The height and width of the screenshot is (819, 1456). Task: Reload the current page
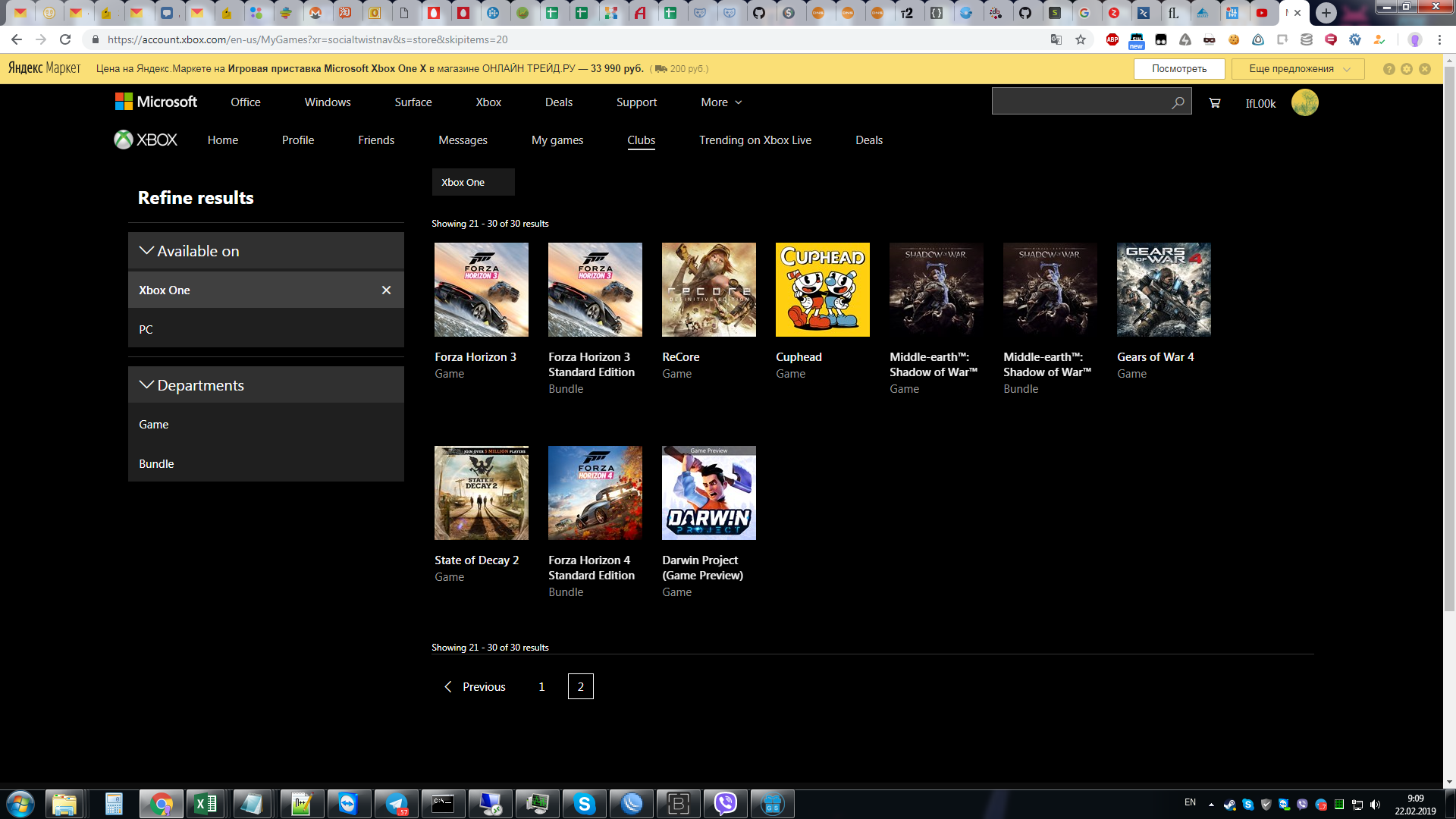(65, 39)
